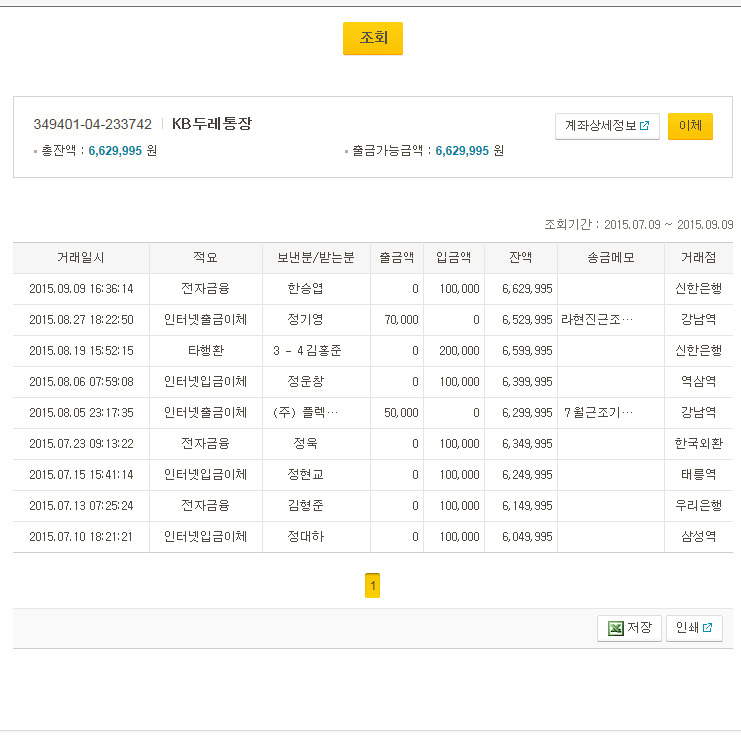
Task: Click the 보낸분/받는분 column header
Action: 315,257
